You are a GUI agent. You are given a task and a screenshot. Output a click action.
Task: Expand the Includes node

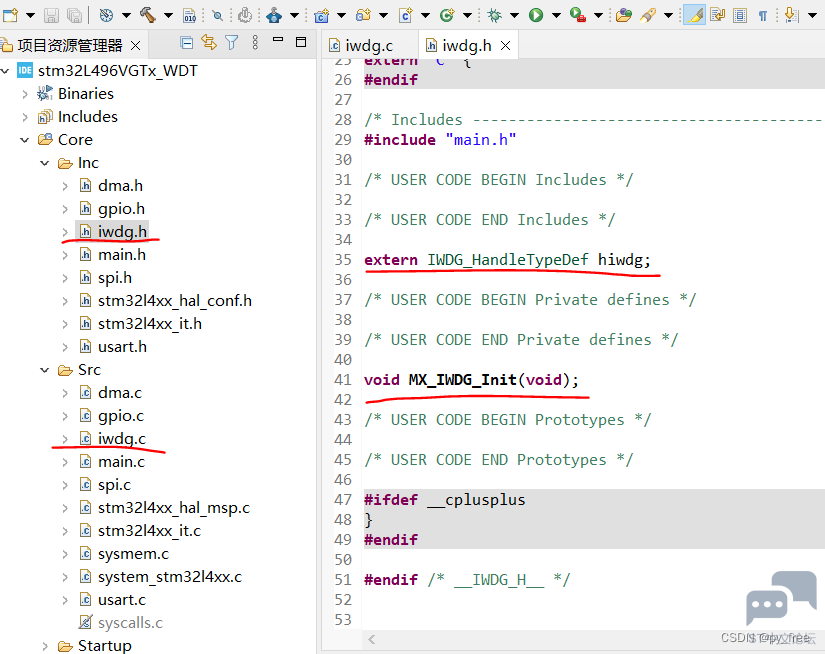coord(25,117)
